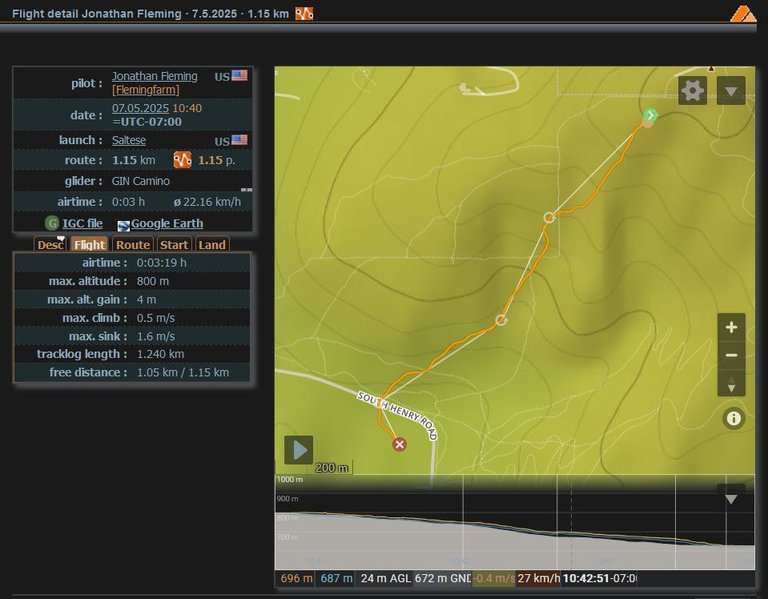Click the 27 km/h speed readout

[x=538, y=578]
